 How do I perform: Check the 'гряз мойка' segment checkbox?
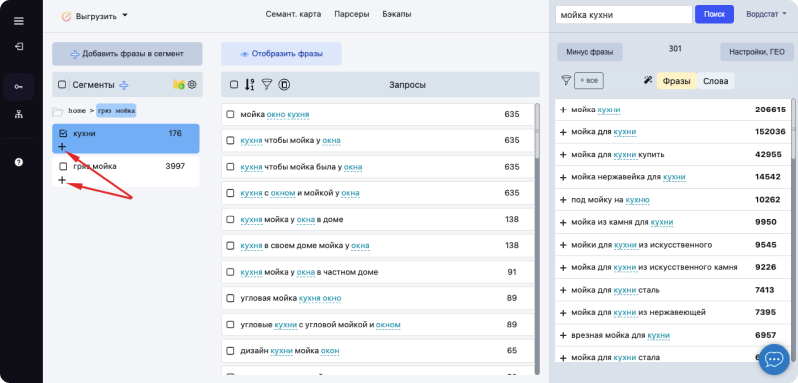pyautogui.click(x=63, y=166)
